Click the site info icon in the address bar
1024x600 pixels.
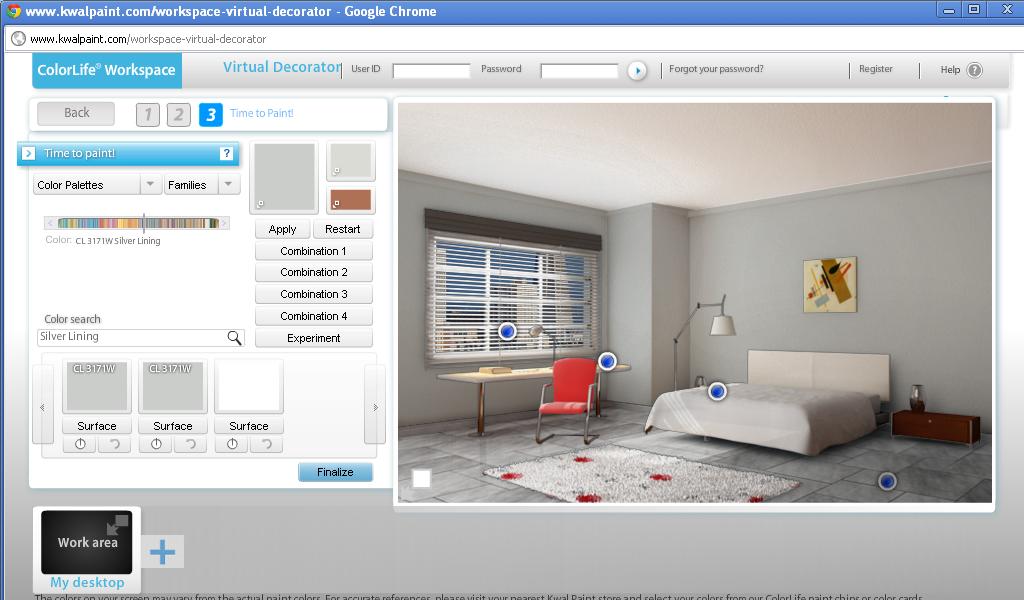(x=18, y=39)
